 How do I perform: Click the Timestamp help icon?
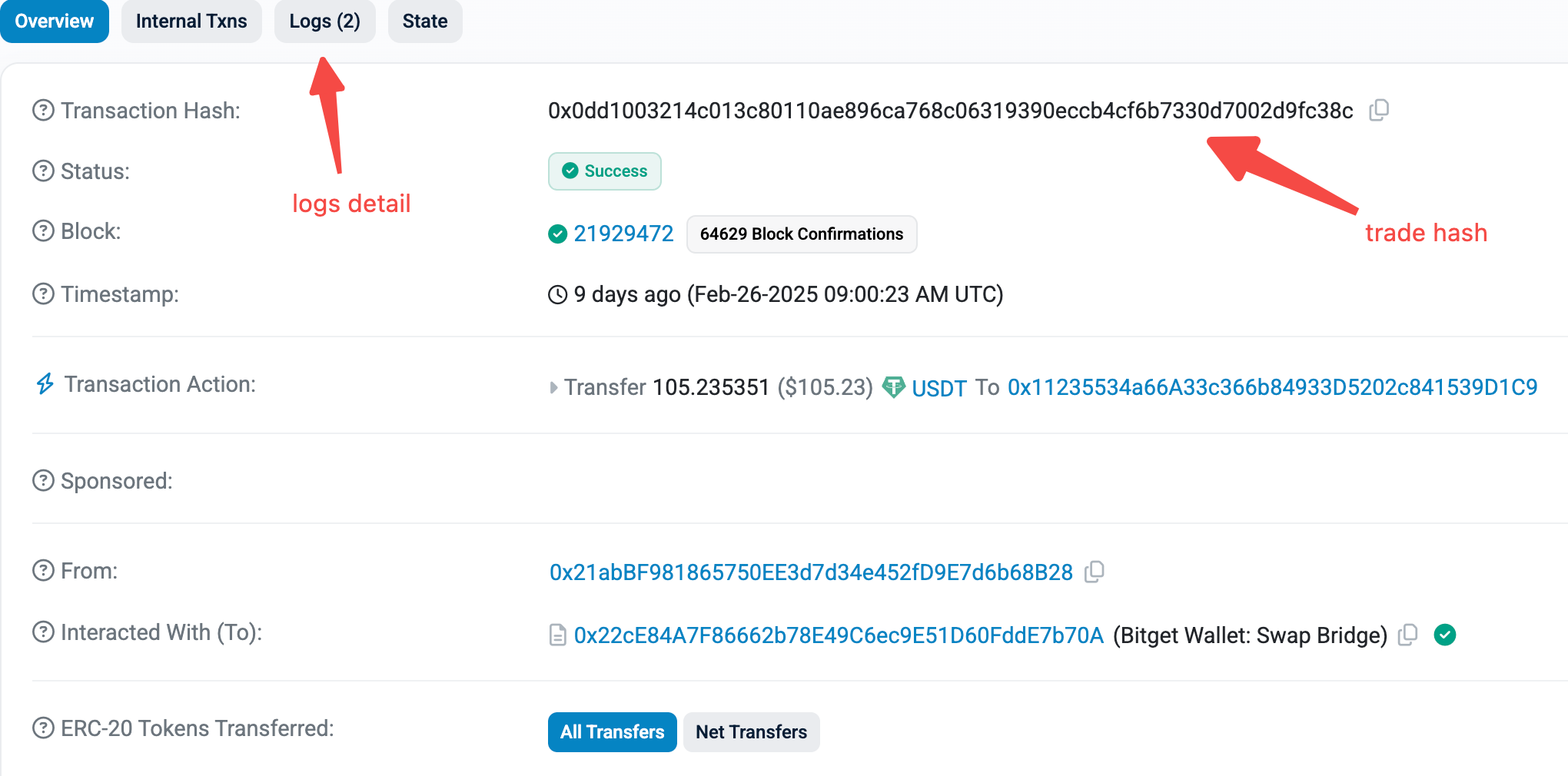coord(43,294)
